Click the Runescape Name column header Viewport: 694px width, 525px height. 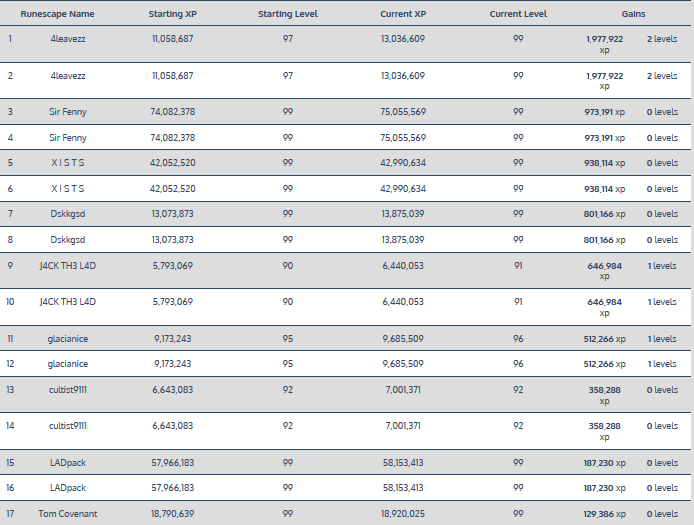point(57,15)
